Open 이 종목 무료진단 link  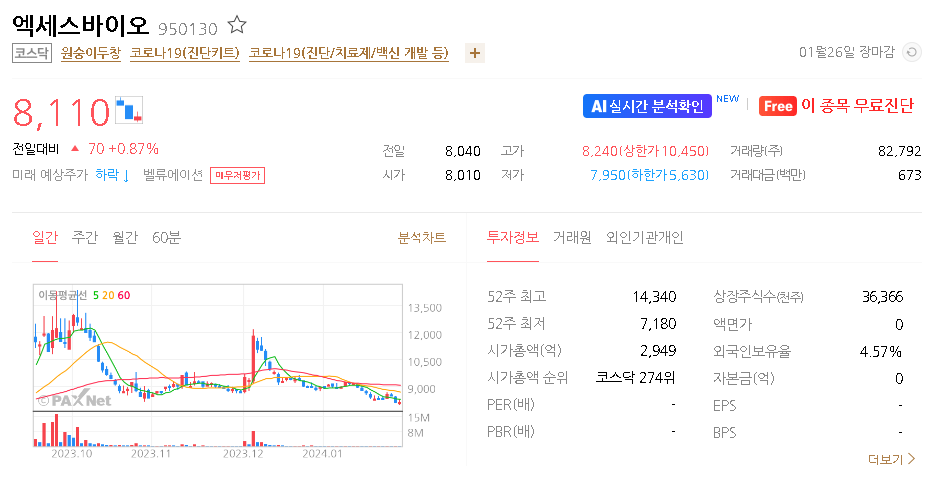point(857,105)
